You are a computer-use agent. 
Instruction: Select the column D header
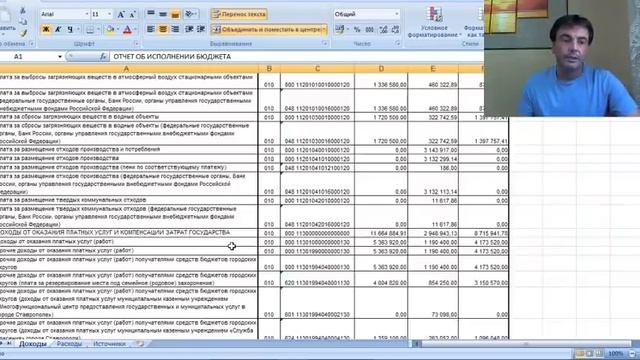click(x=381, y=69)
